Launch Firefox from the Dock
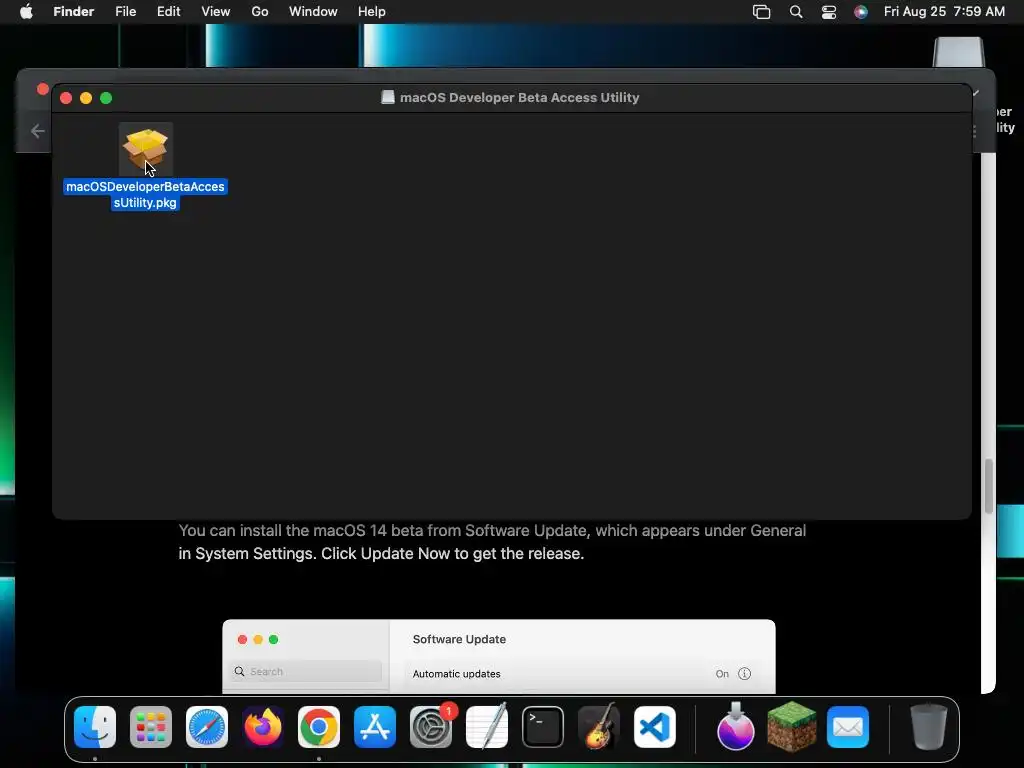Screen dimensions: 1024x768 pyautogui.click(x=263, y=727)
